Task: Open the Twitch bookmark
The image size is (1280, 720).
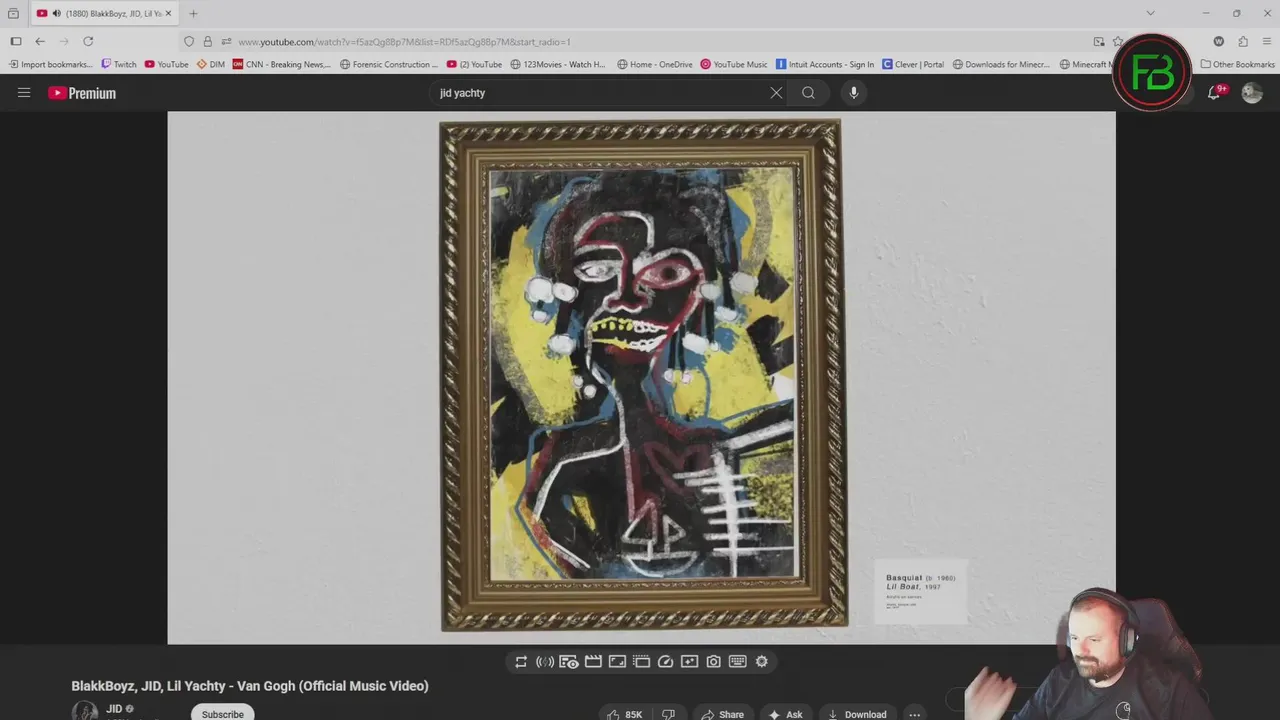Action: tap(119, 64)
